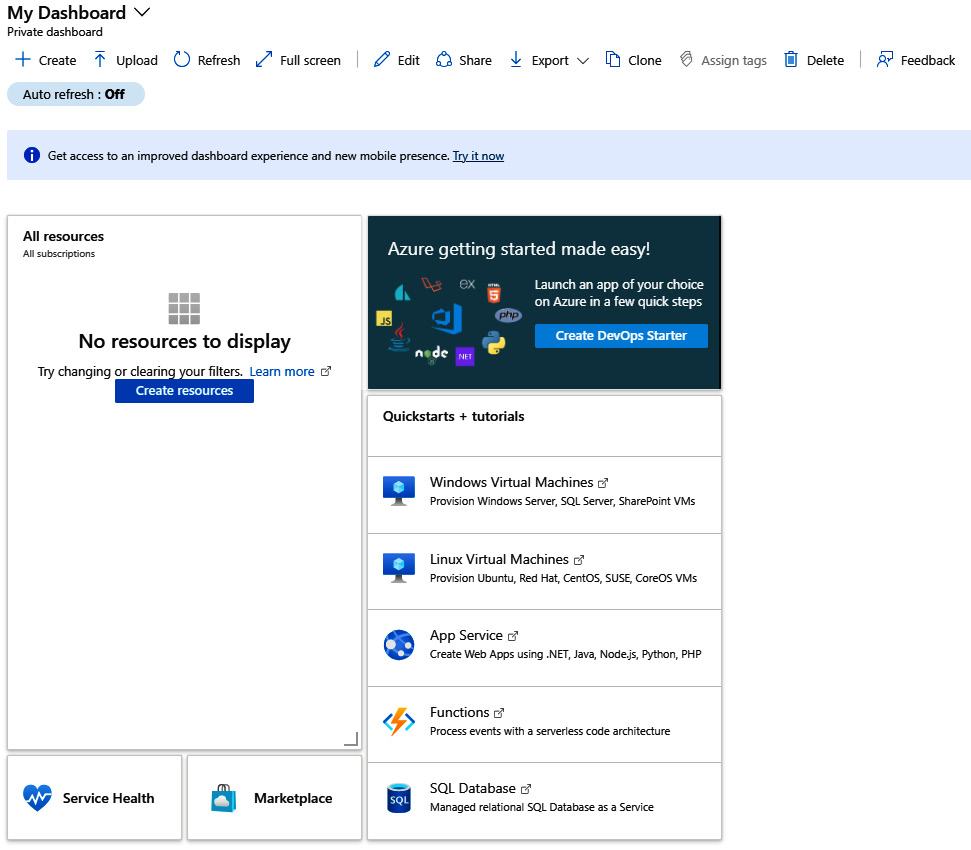This screenshot has height=850, width=971.
Task: Click the Upload arrow icon
Action: click(x=99, y=59)
